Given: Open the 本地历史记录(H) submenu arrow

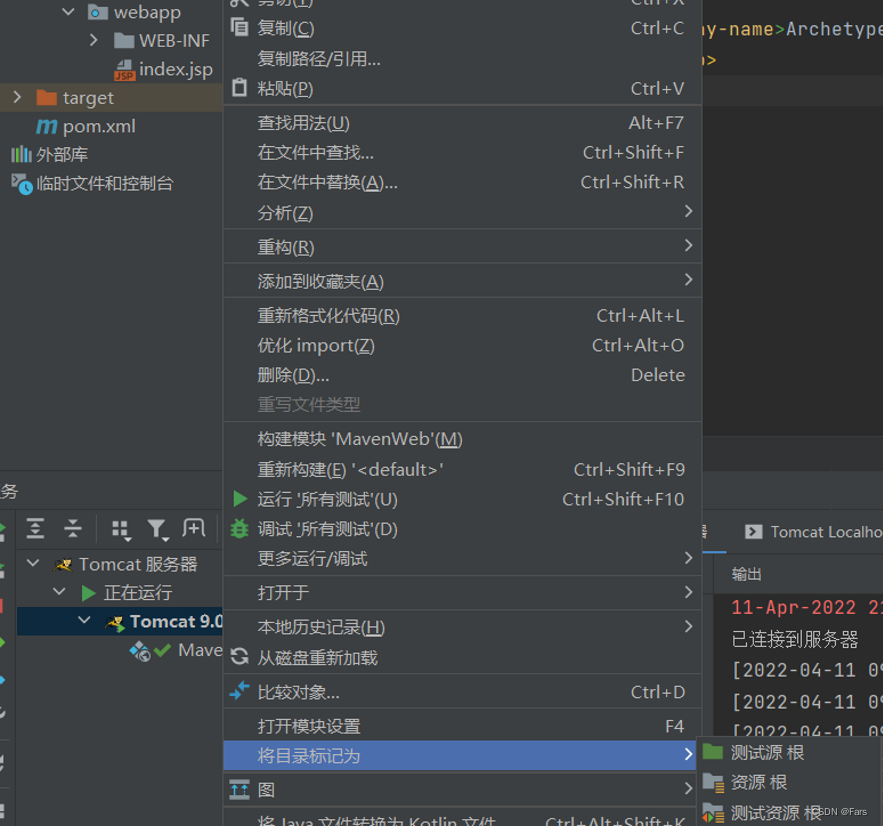Looking at the screenshot, I should click(688, 627).
